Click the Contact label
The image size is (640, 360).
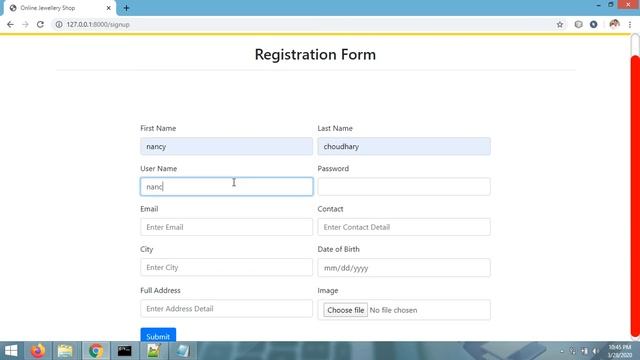(x=330, y=209)
